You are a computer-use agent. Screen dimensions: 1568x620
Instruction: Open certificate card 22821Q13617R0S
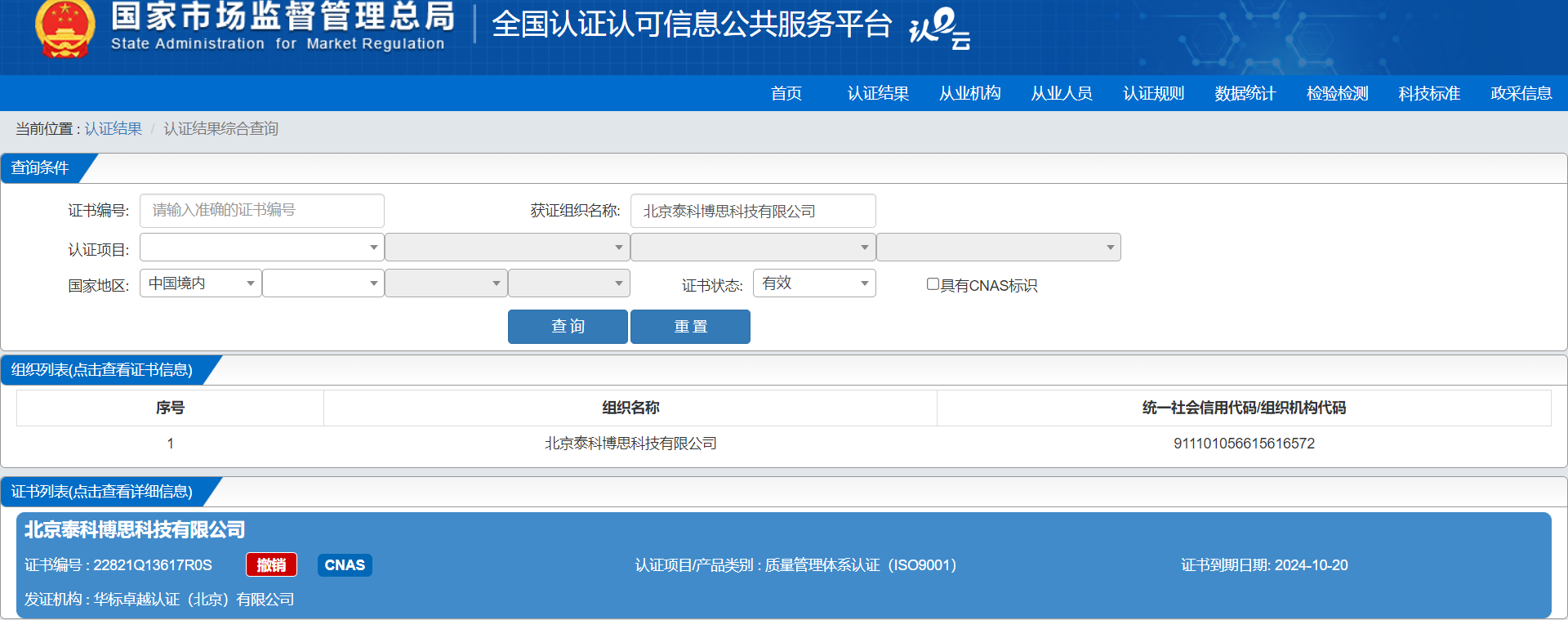783,565
